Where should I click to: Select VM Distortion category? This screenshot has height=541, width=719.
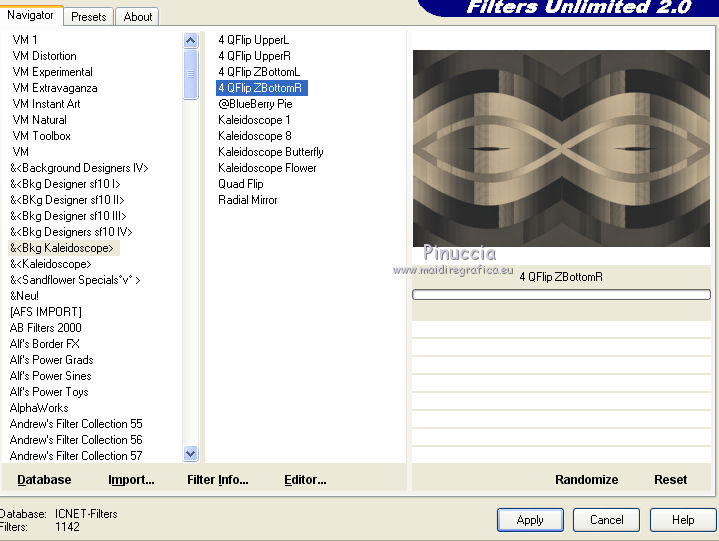44,56
